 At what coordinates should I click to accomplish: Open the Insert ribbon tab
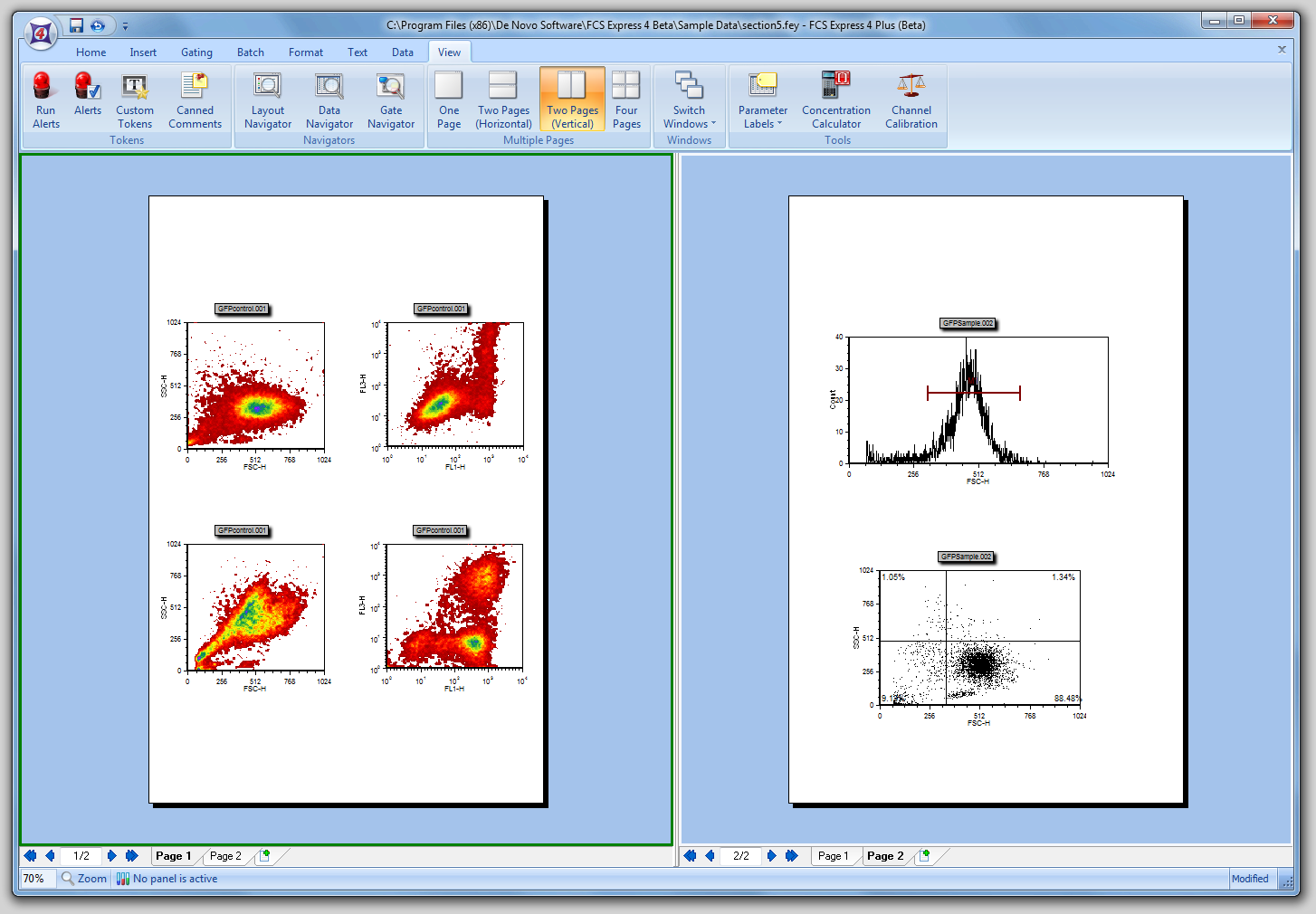coord(143,52)
